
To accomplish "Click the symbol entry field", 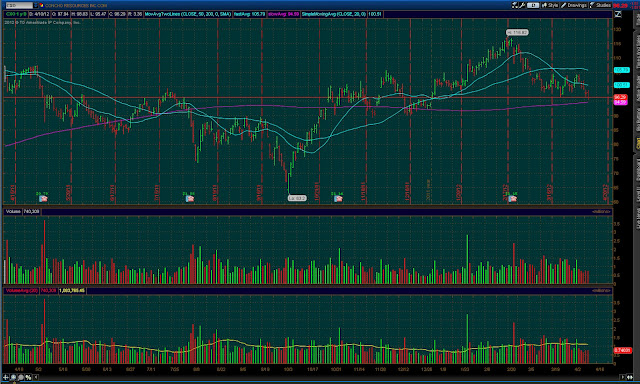I will pyautogui.click(x=18, y=5).
